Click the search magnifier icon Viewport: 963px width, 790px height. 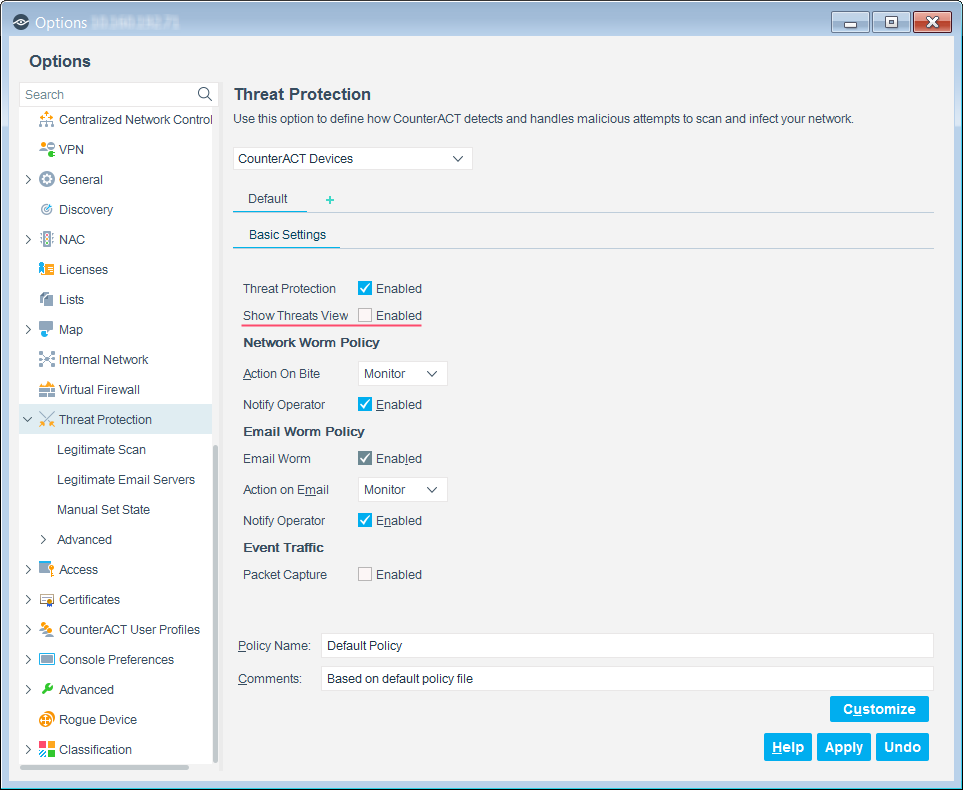click(x=205, y=94)
